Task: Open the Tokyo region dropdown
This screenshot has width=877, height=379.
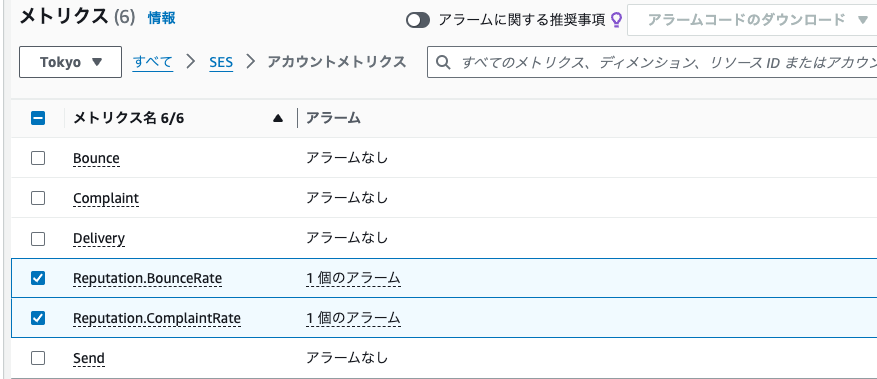Action: [70, 62]
